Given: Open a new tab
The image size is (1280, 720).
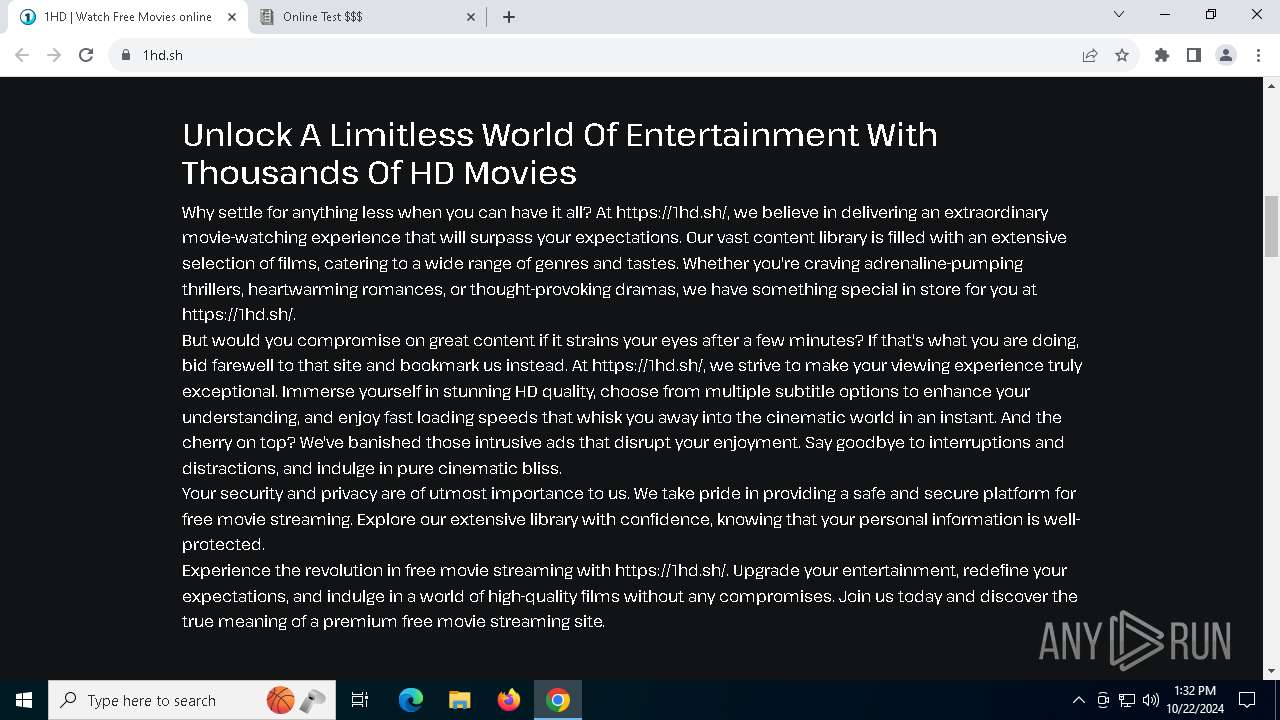Looking at the screenshot, I should (509, 17).
